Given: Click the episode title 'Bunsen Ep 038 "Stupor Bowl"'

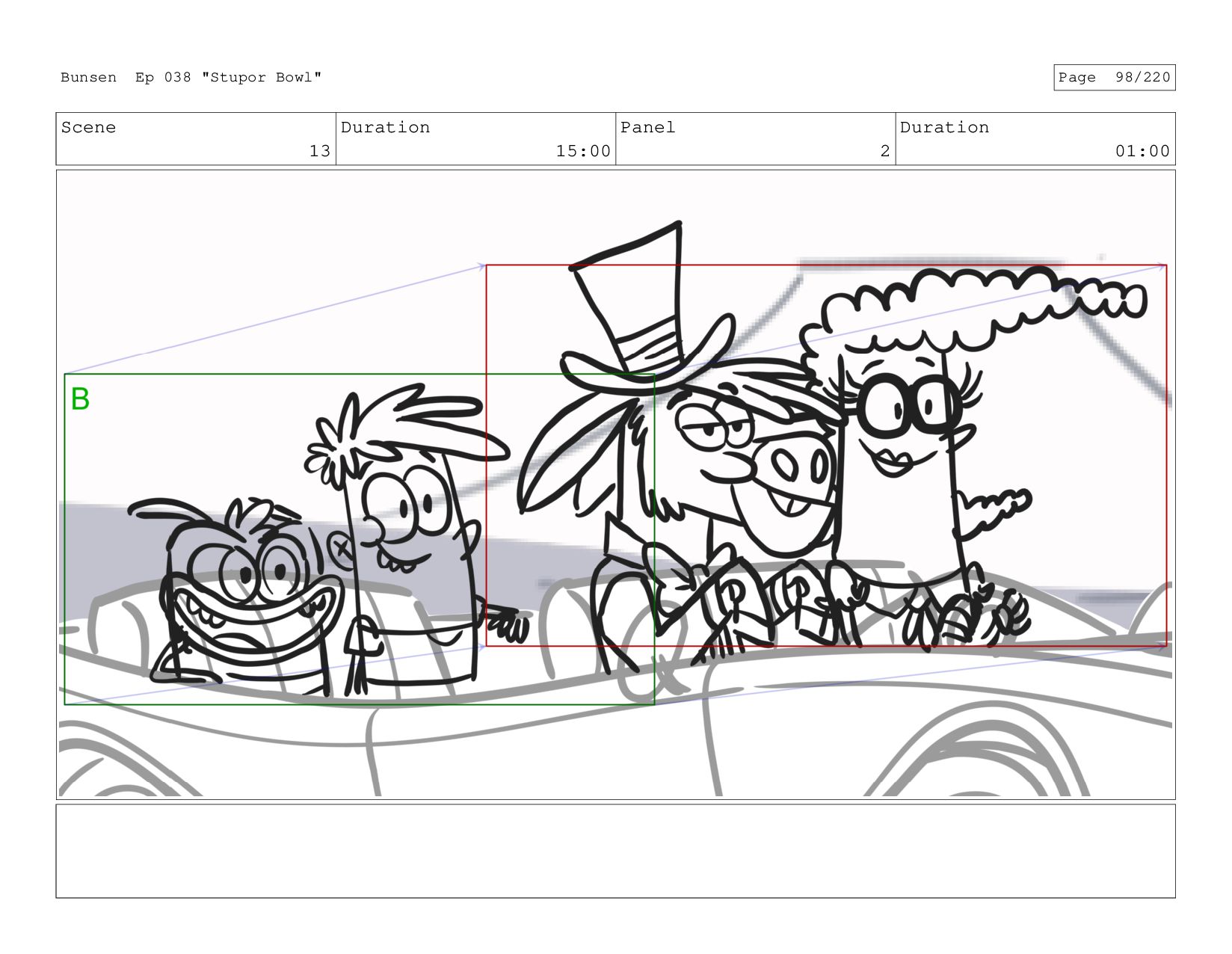Looking at the screenshot, I should [x=191, y=78].
